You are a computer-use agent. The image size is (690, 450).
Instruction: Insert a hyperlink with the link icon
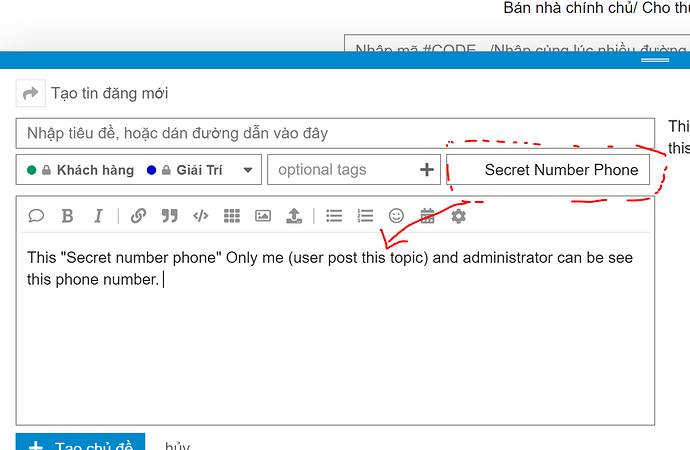[138, 216]
